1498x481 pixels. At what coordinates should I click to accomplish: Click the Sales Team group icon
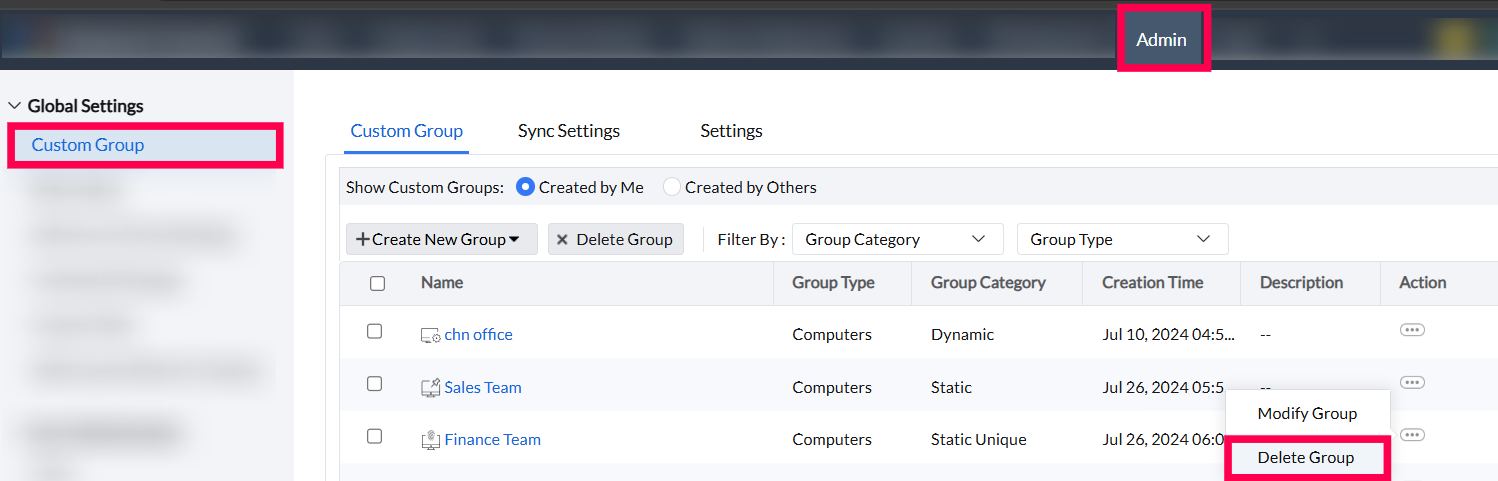(431, 388)
